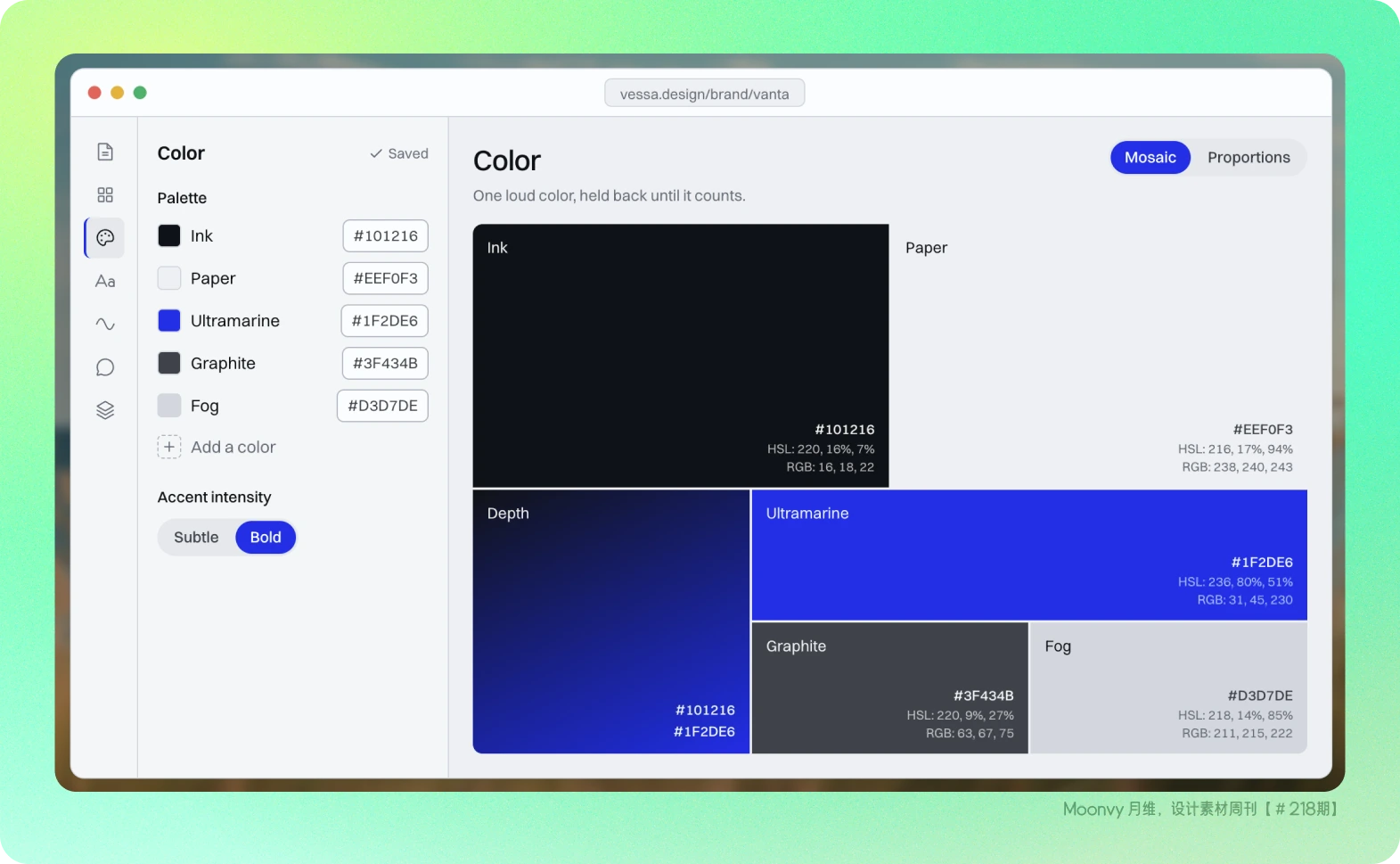The height and width of the screenshot is (864, 1400).
Task: Click 'HSL: 220, 16%, 7%' on Ink tile
Action: [821, 448]
